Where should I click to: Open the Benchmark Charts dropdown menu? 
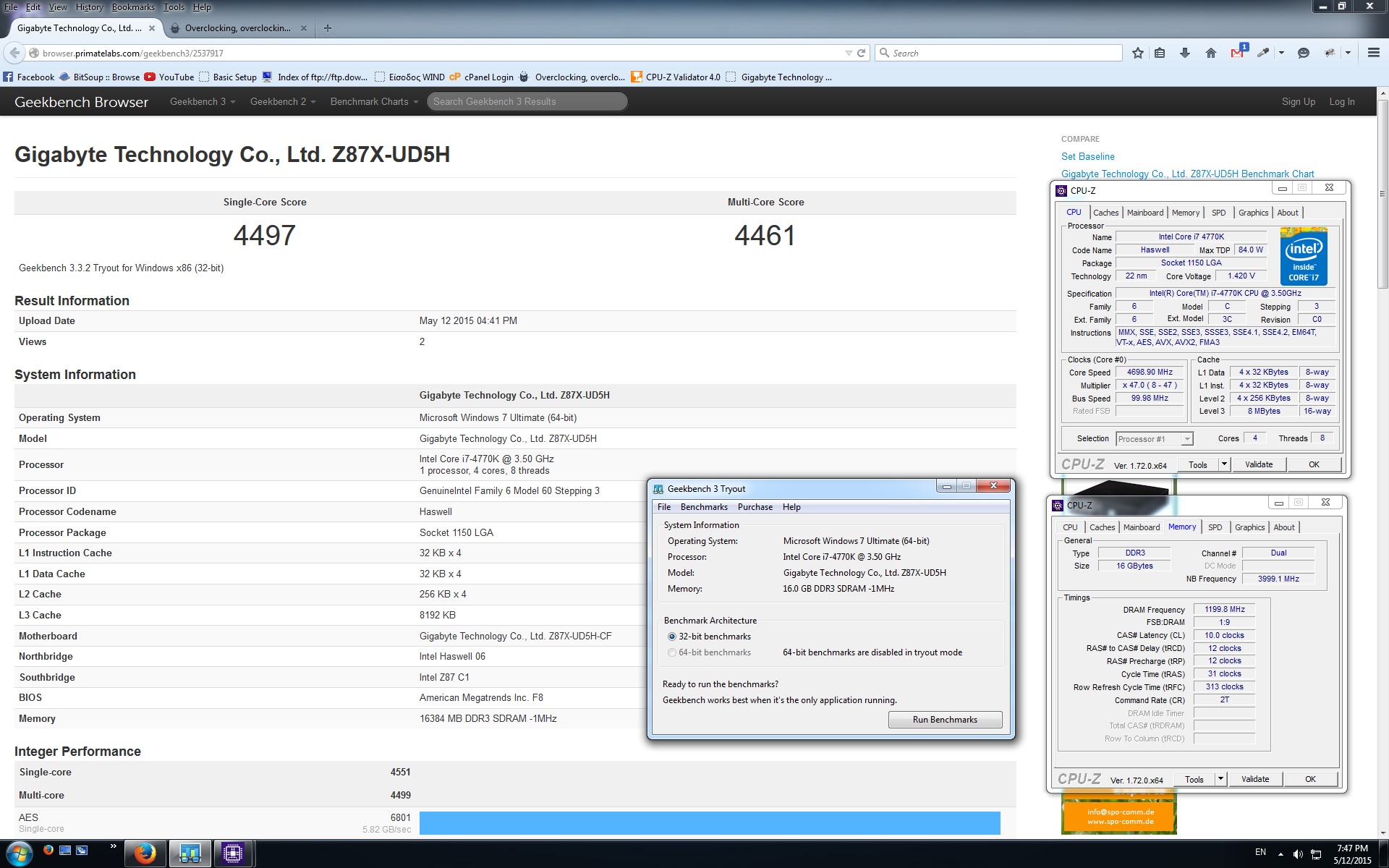tap(374, 102)
